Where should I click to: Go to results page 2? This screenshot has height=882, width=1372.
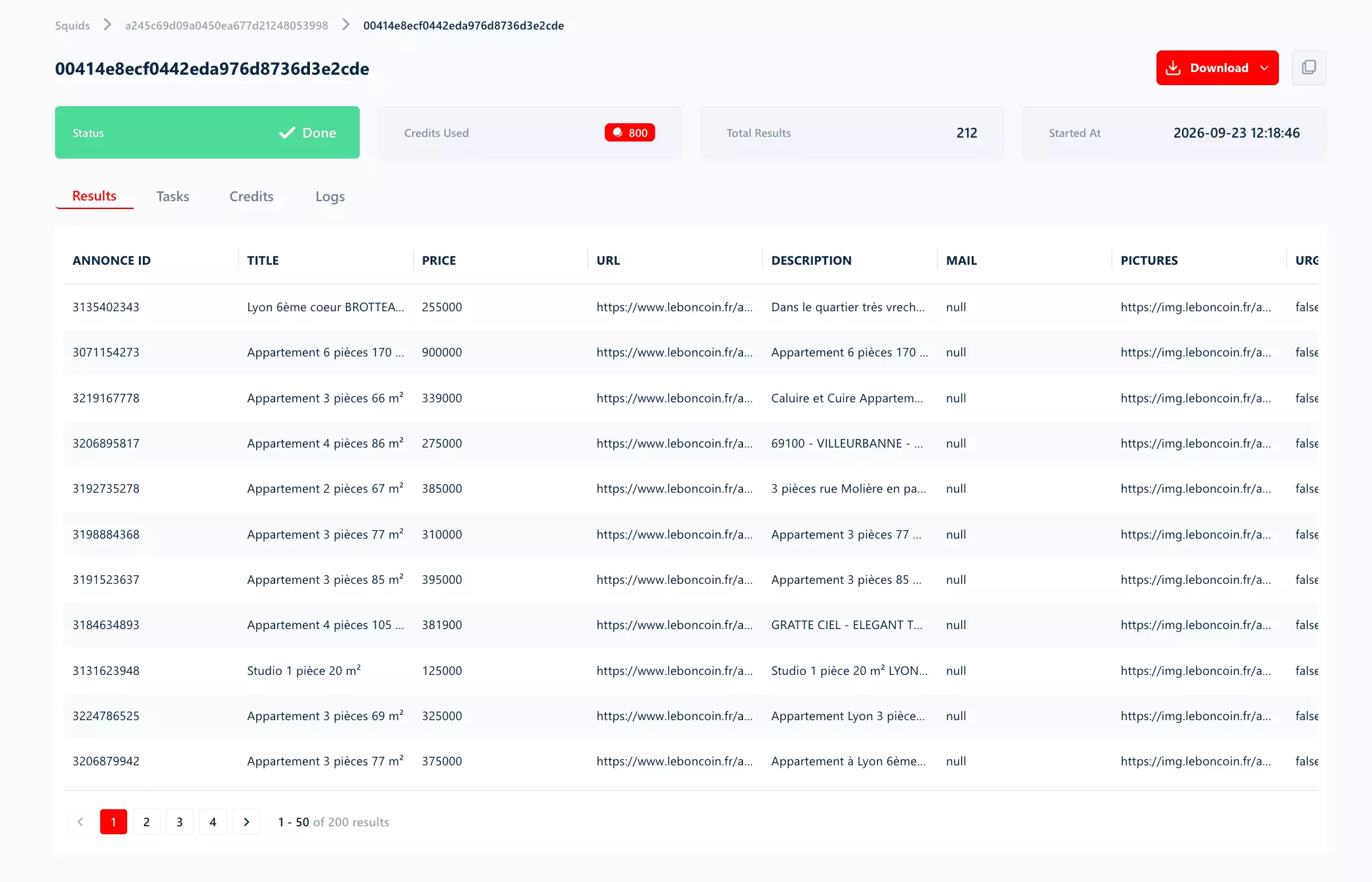click(x=147, y=822)
